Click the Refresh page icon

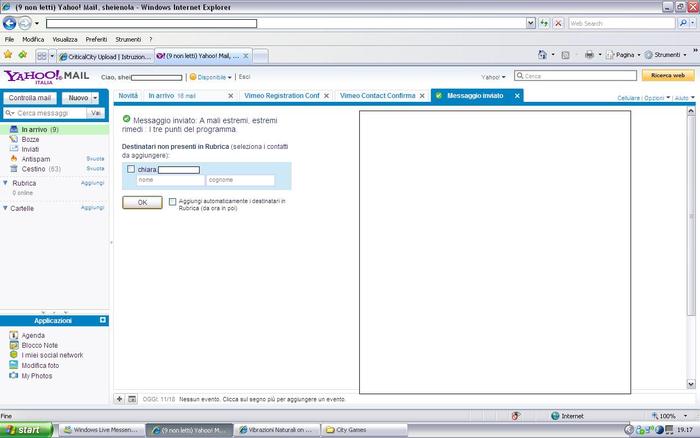544,23
